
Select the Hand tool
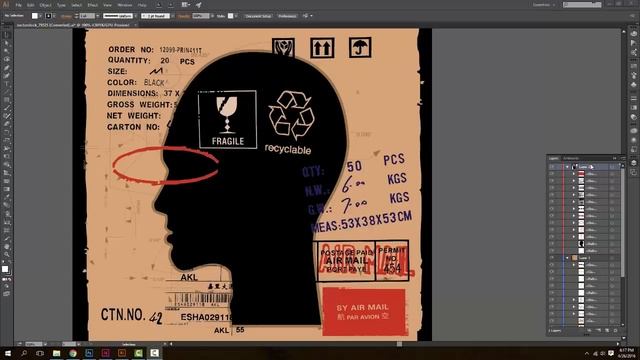[7, 247]
